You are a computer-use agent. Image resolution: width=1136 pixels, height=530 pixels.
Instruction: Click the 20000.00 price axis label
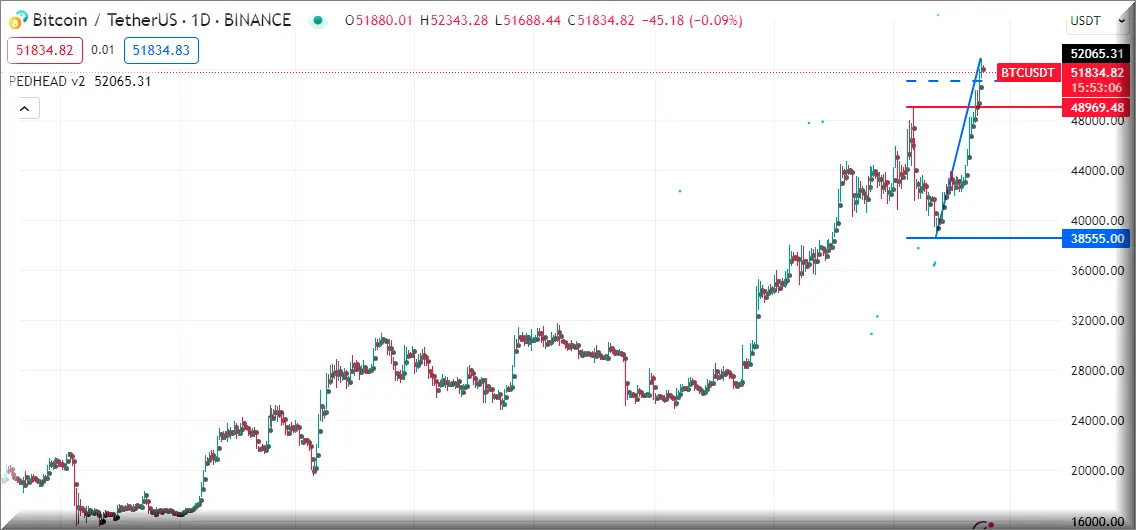click(x=1097, y=471)
